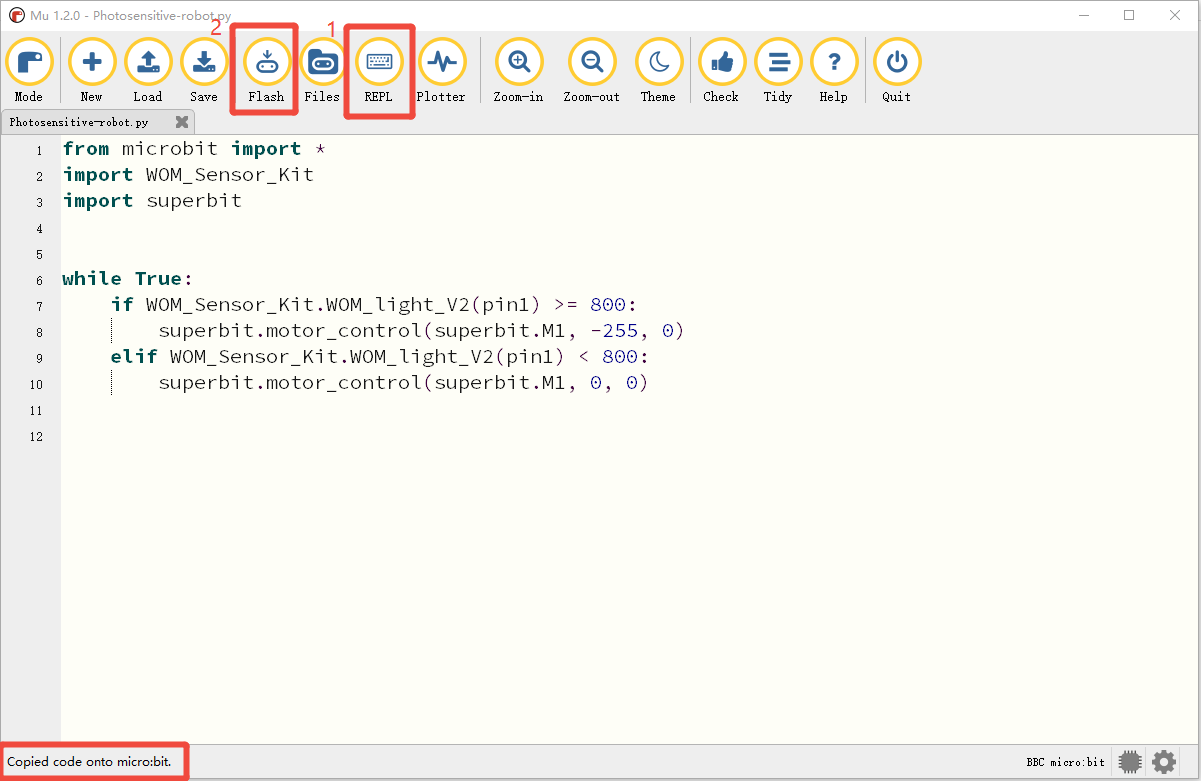
Task: Flash code onto the micro:bit
Action: pyautogui.click(x=266, y=71)
